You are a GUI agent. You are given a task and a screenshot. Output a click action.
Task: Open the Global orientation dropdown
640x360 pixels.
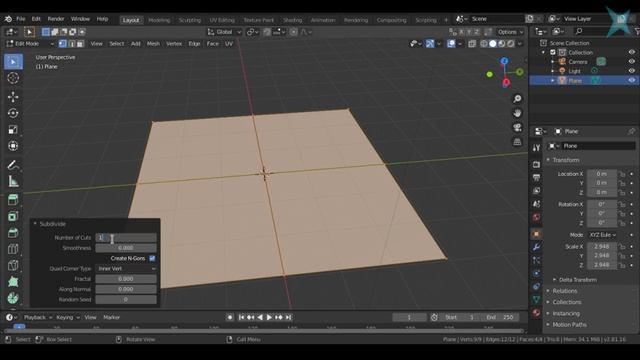(224, 32)
